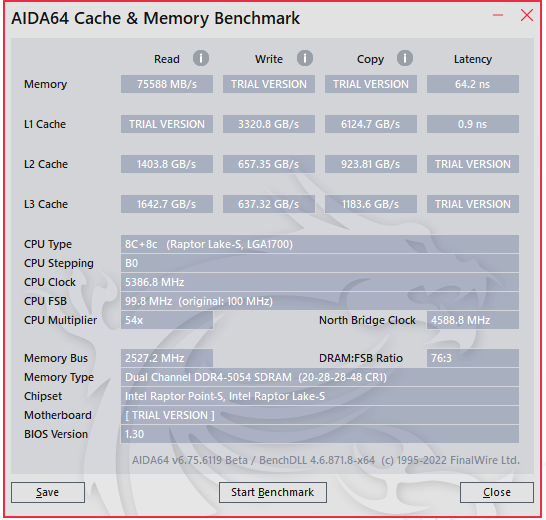Click the Memory latency value 64.2 ns
The image size is (546, 520).
coord(473,84)
